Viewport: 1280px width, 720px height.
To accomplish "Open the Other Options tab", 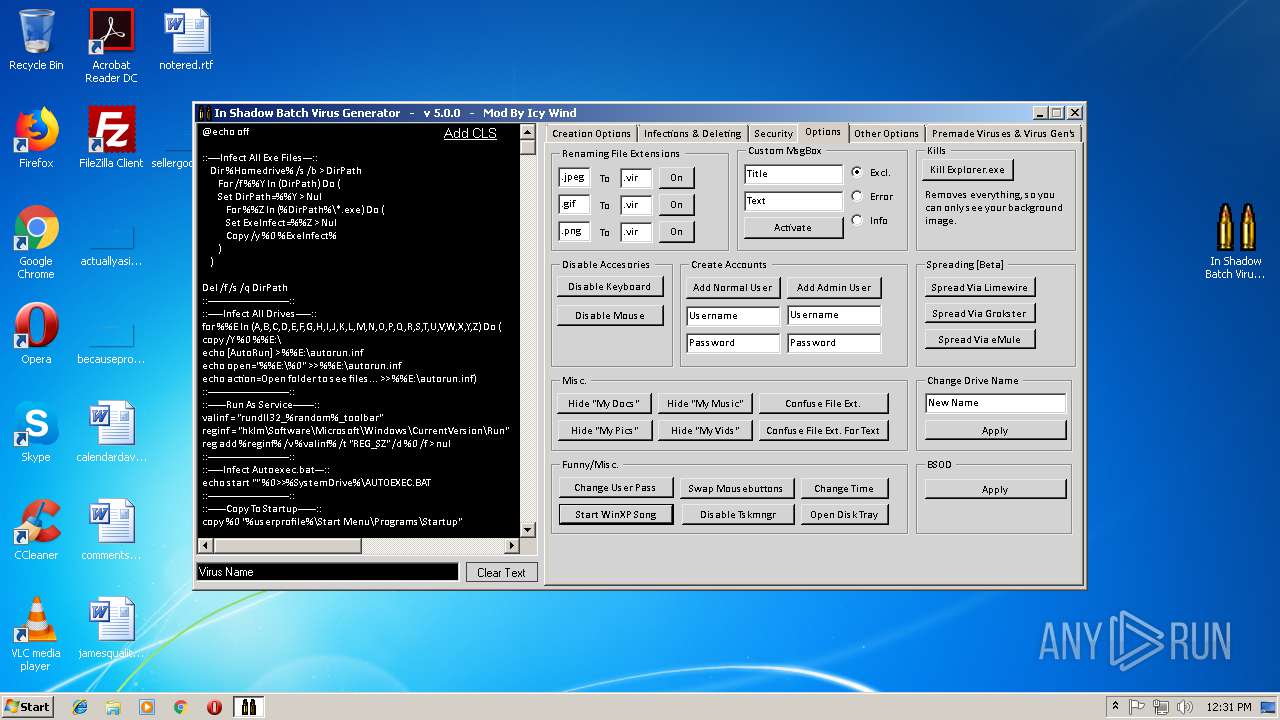I will [x=886, y=133].
